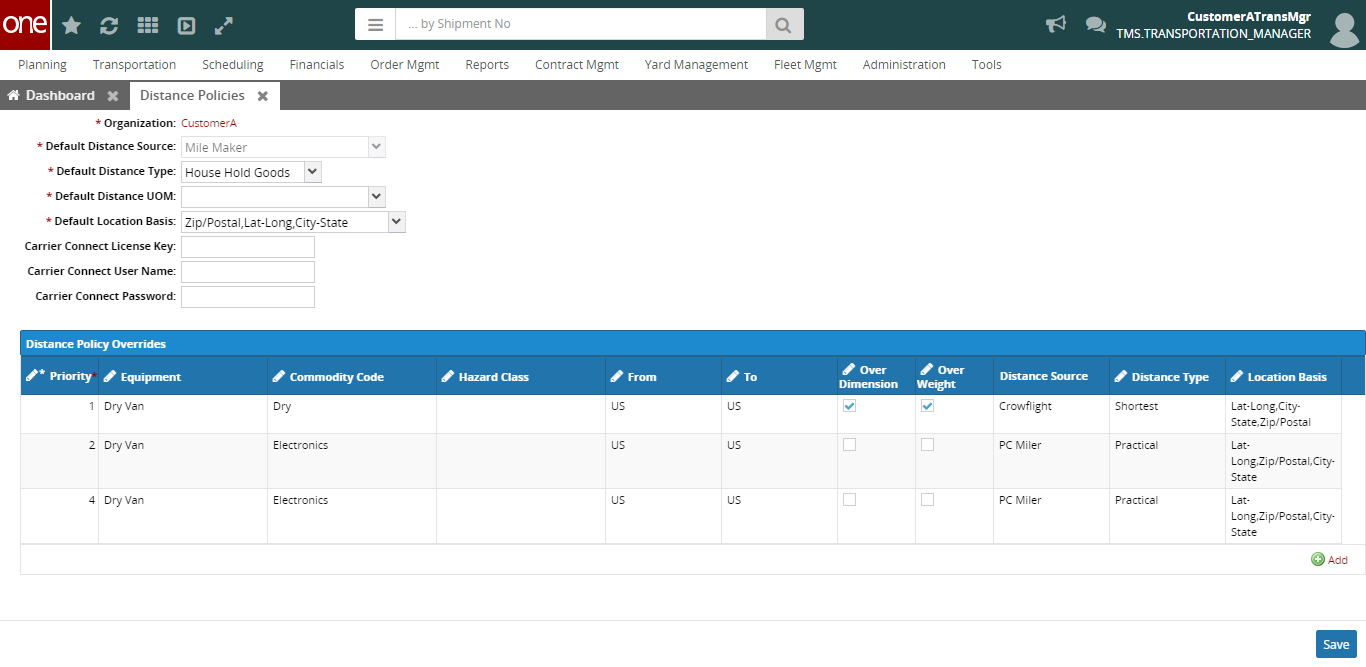Sort by the Priority column header
This screenshot has width=1366, height=667.
[61, 376]
